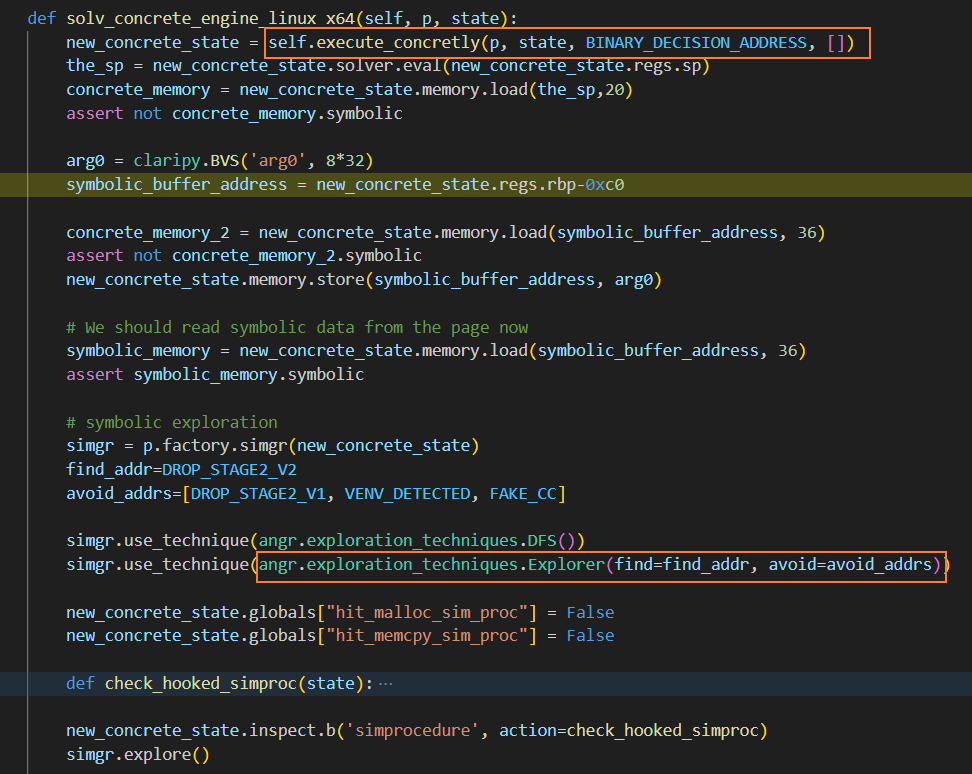
Task: Click the 'assert not concrete_memory.symbolic' line
Action: click(x=234, y=113)
